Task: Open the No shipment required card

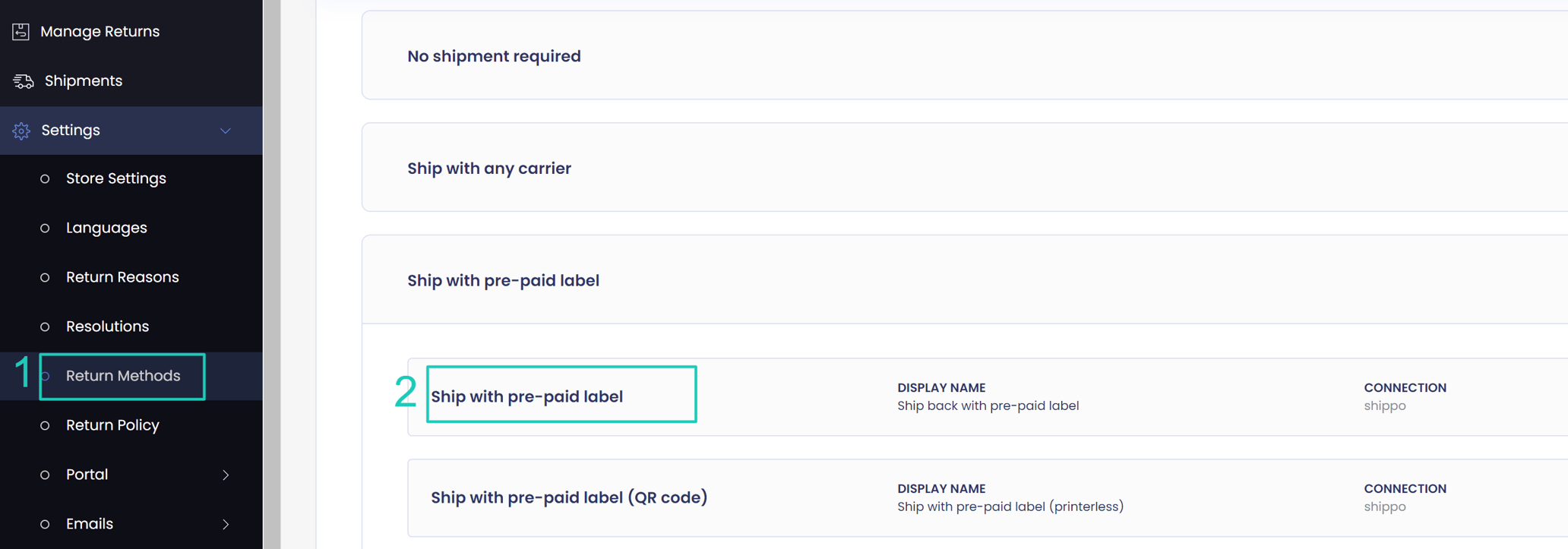Action: coord(494,55)
